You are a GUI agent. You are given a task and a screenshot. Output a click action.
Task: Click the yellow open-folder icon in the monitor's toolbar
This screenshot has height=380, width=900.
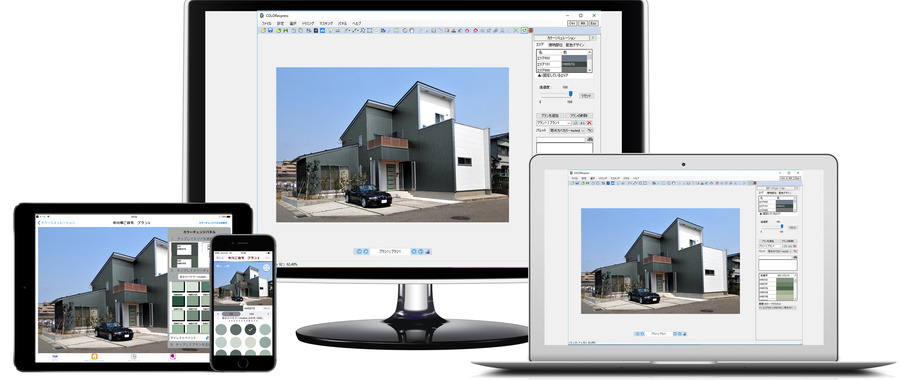(263, 30)
